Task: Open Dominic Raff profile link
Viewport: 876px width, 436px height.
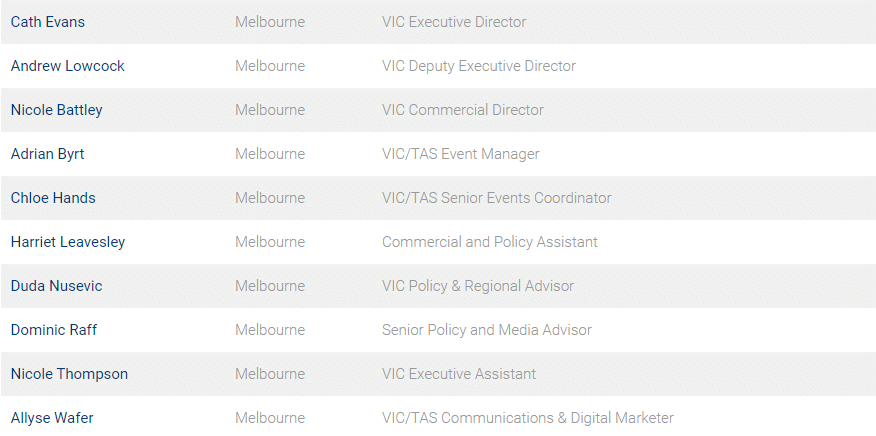Action: click(54, 330)
